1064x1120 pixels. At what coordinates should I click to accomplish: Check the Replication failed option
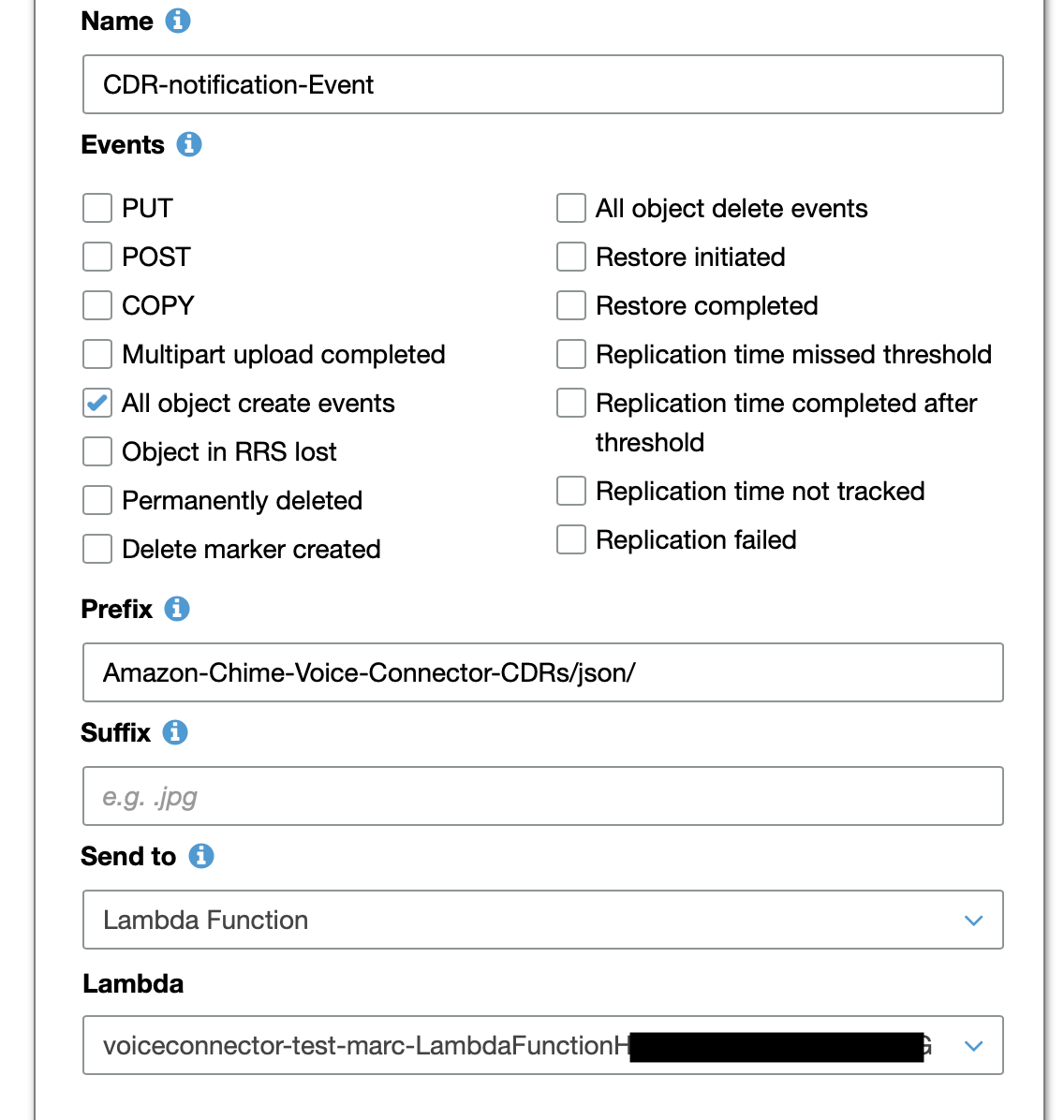coord(571,539)
